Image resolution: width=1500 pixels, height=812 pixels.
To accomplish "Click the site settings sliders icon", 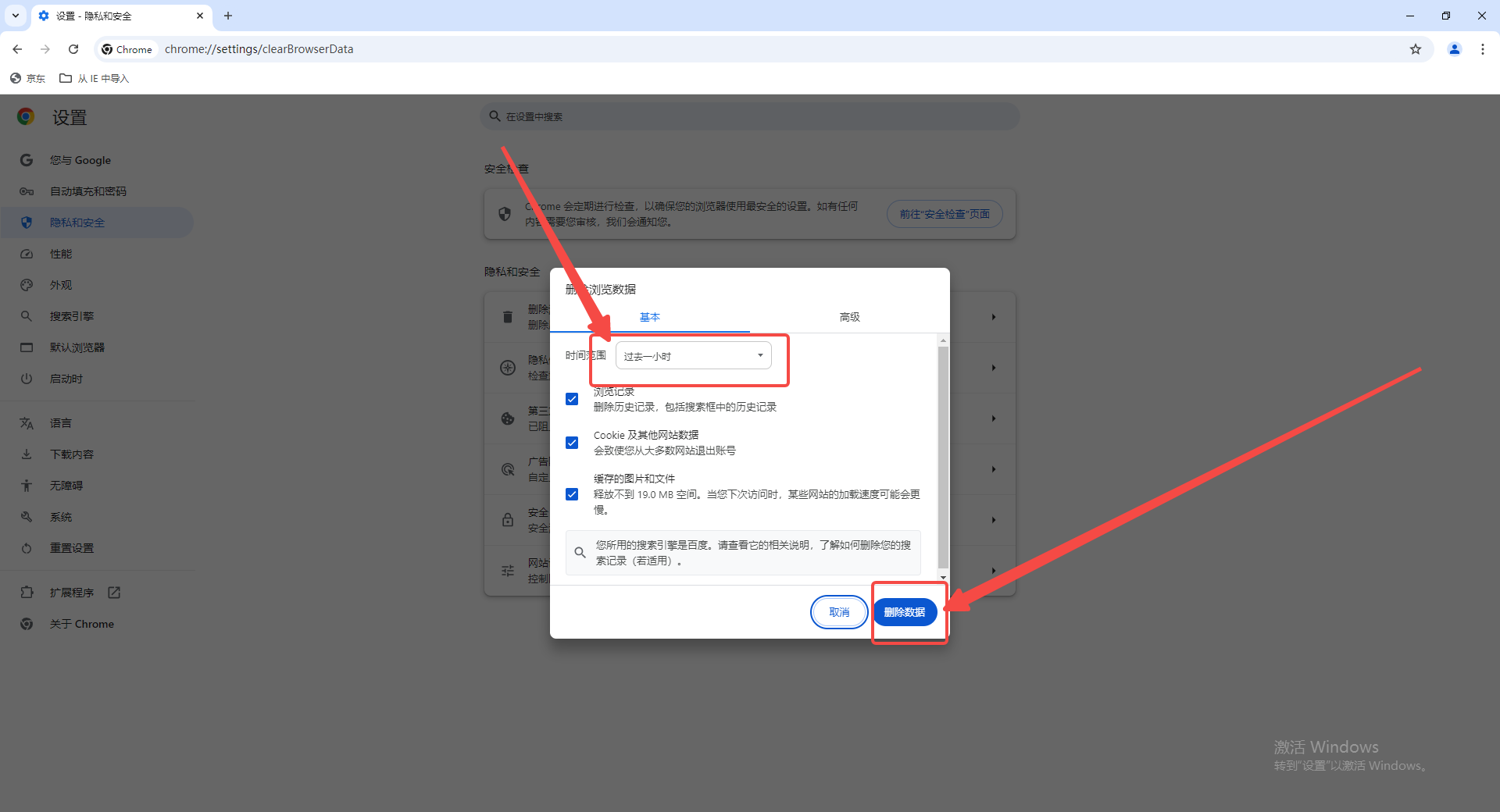I will tap(508, 571).
